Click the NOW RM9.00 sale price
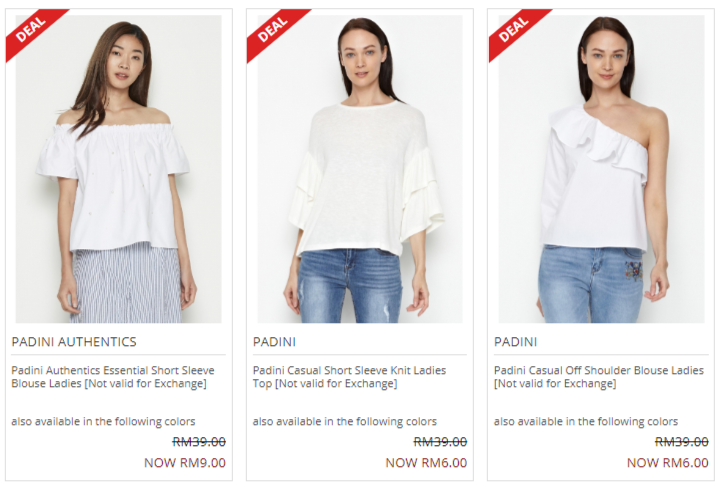720x489 pixels. coord(185,463)
